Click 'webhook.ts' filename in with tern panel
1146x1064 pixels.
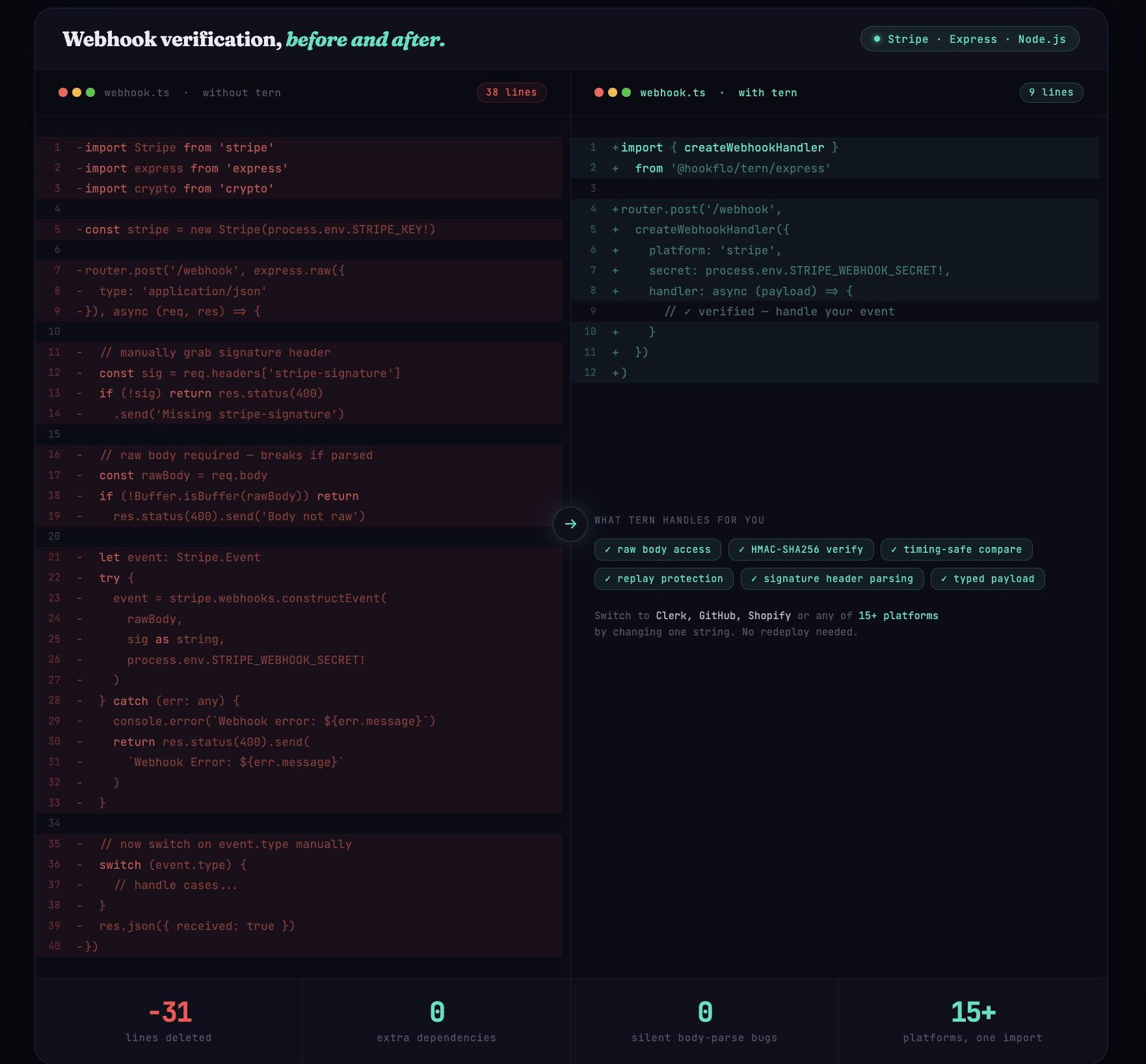point(673,93)
